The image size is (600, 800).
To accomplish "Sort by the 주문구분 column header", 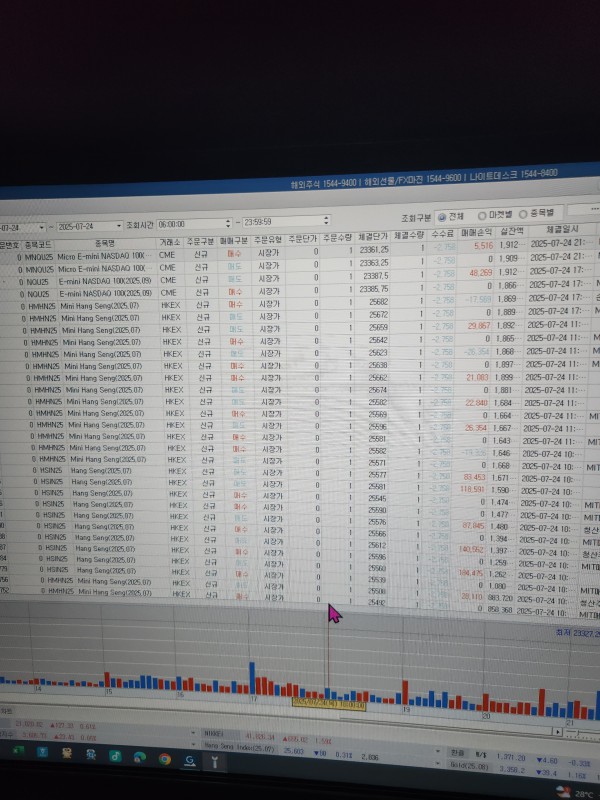I will [201, 241].
